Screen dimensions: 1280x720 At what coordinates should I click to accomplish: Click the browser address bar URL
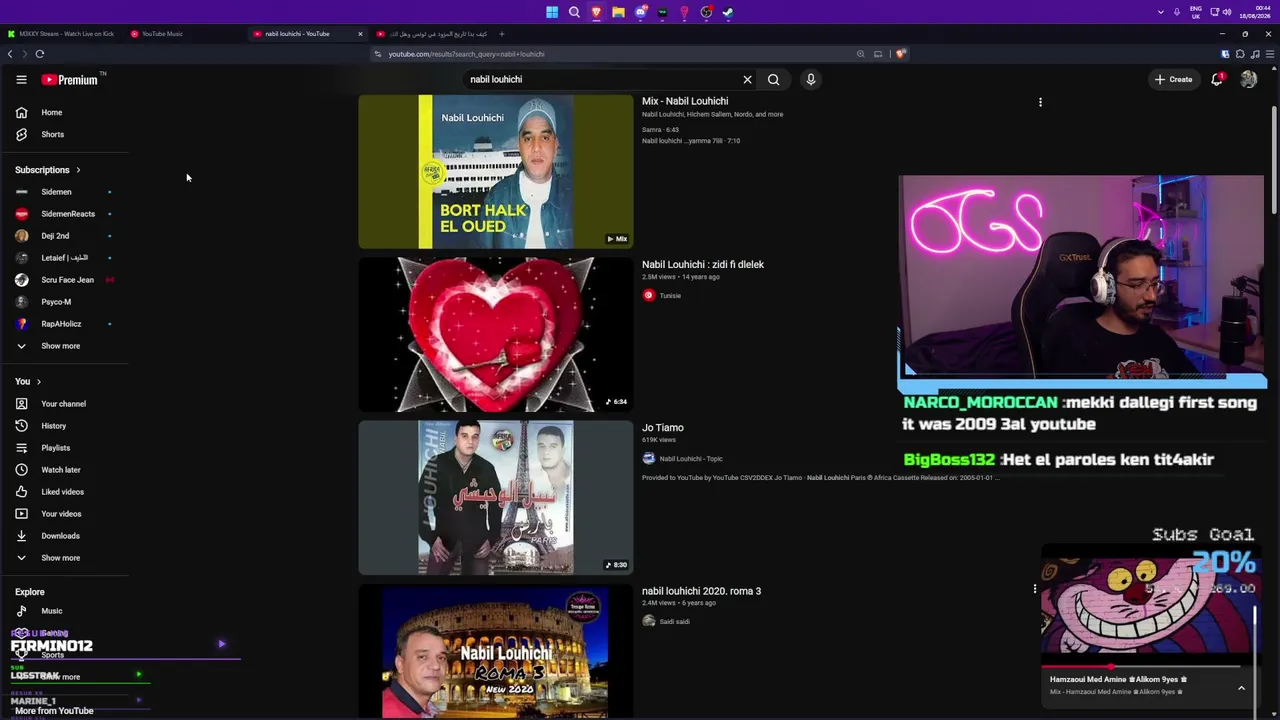pos(466,54)
